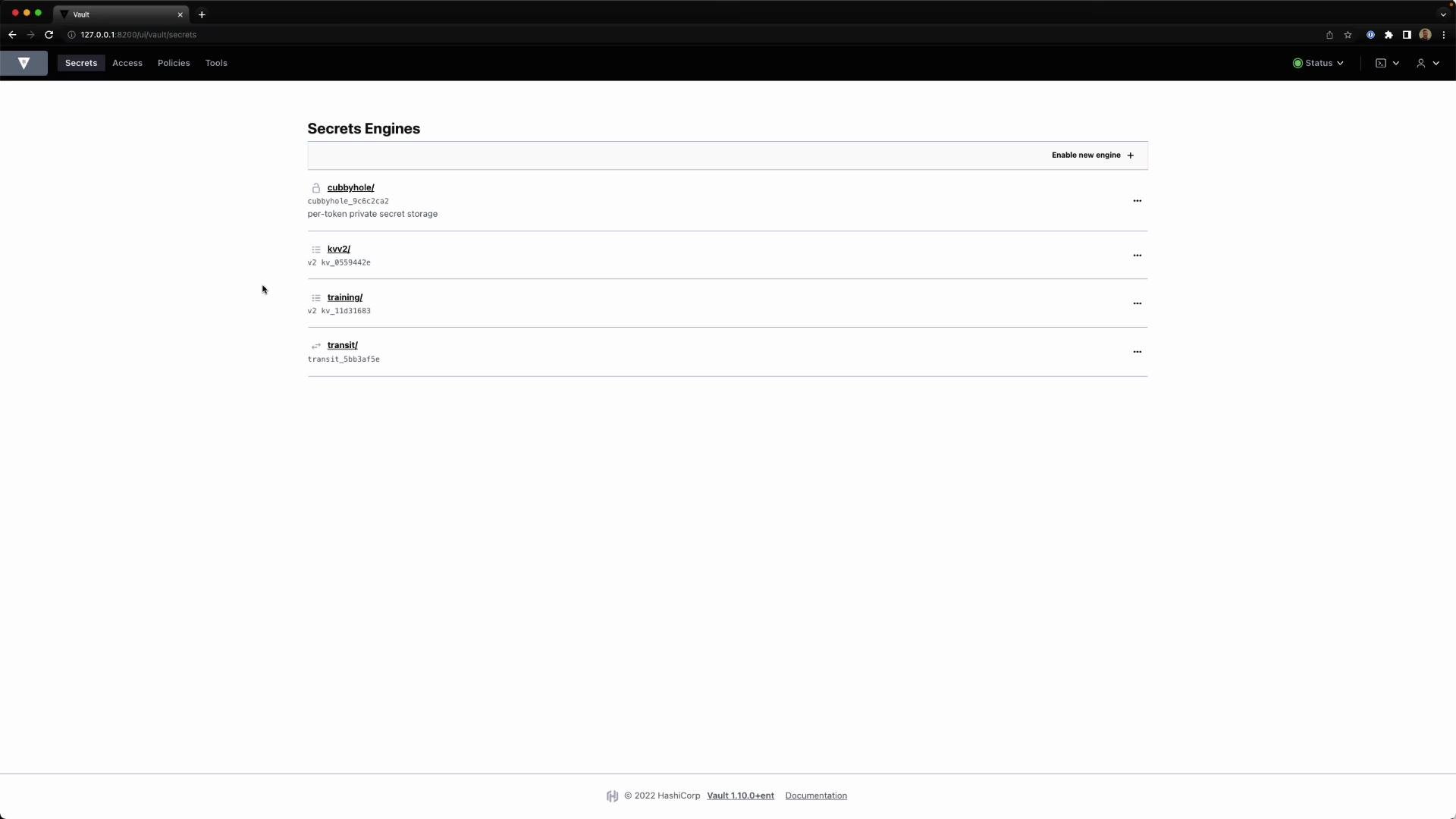This screenshot has width=1456, height=819.
Task: Click Enable new engine button
Action: pos(1093,155)
